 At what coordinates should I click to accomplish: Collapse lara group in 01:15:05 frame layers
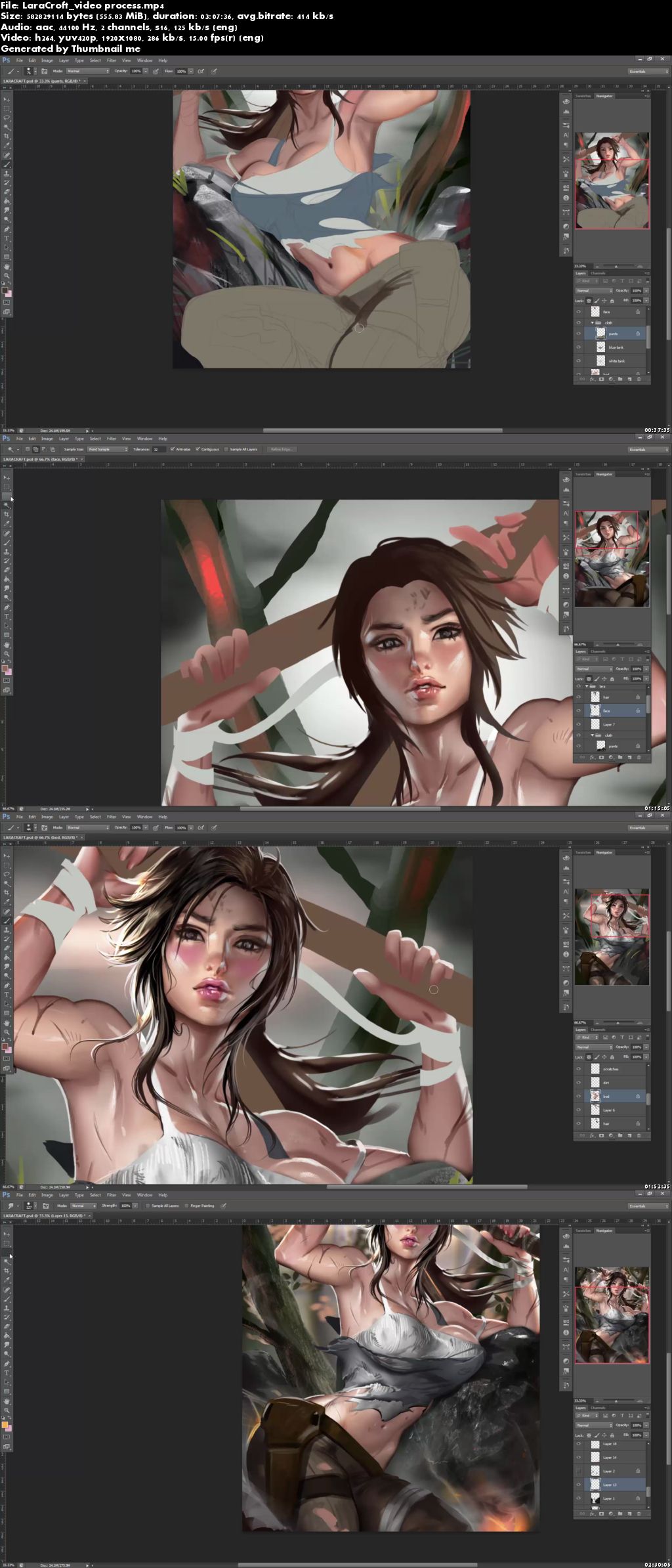587,686
